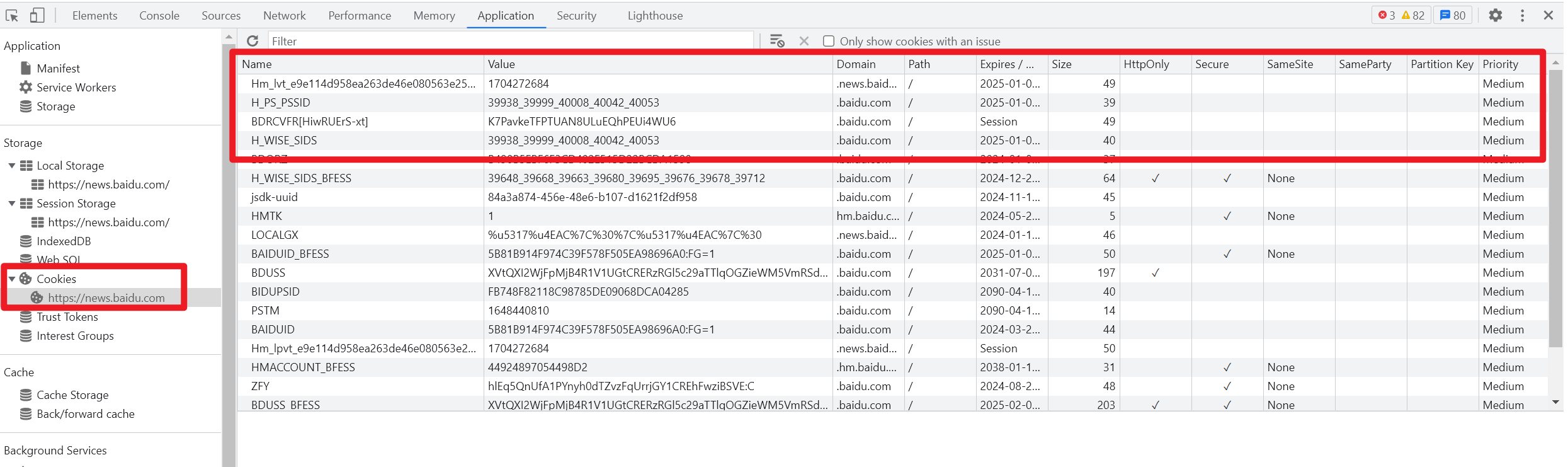This screenshot has width=1568, height=467.
Task: Refresh the cookies list
Action: 253,41
